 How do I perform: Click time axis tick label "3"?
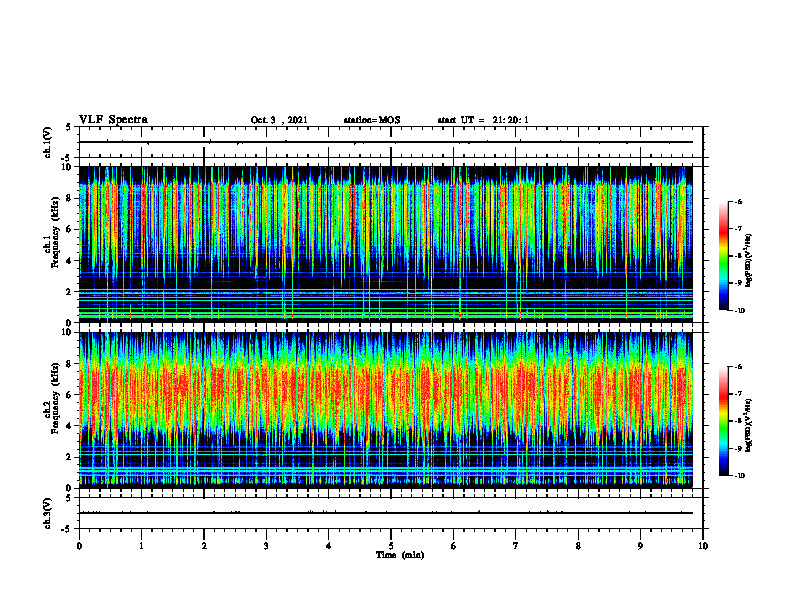(x=266, y=546)
